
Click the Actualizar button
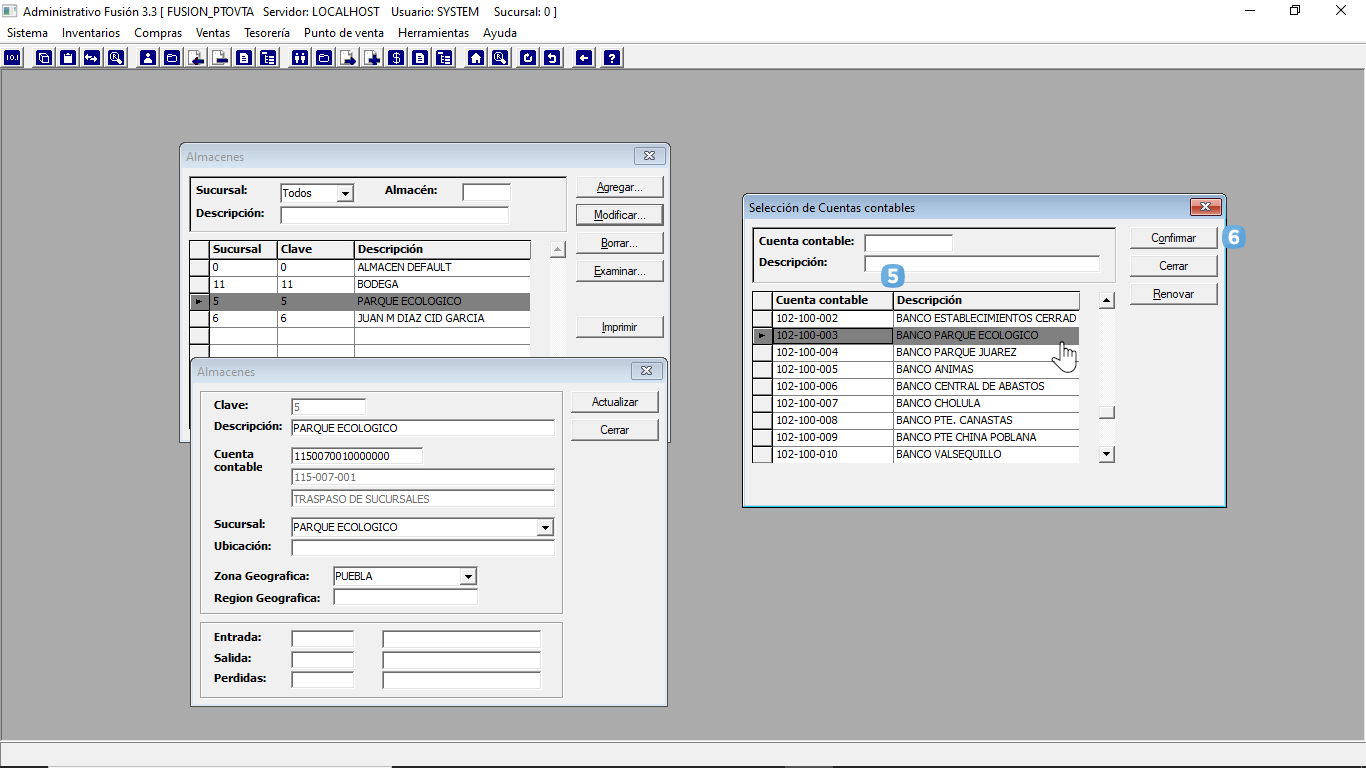point(615,402)
